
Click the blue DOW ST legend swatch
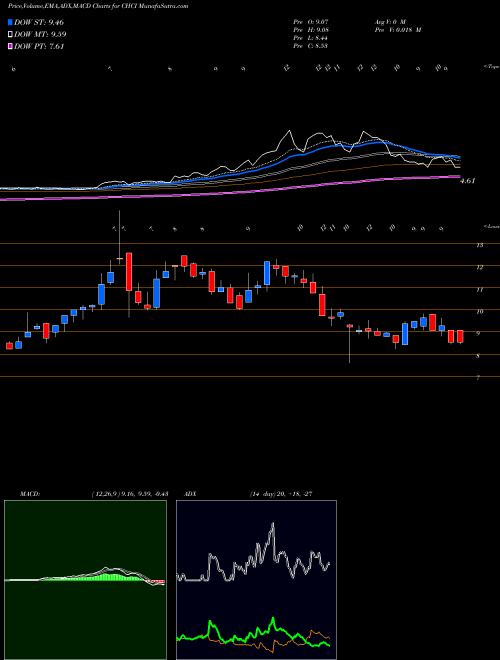tap(10, 22)
